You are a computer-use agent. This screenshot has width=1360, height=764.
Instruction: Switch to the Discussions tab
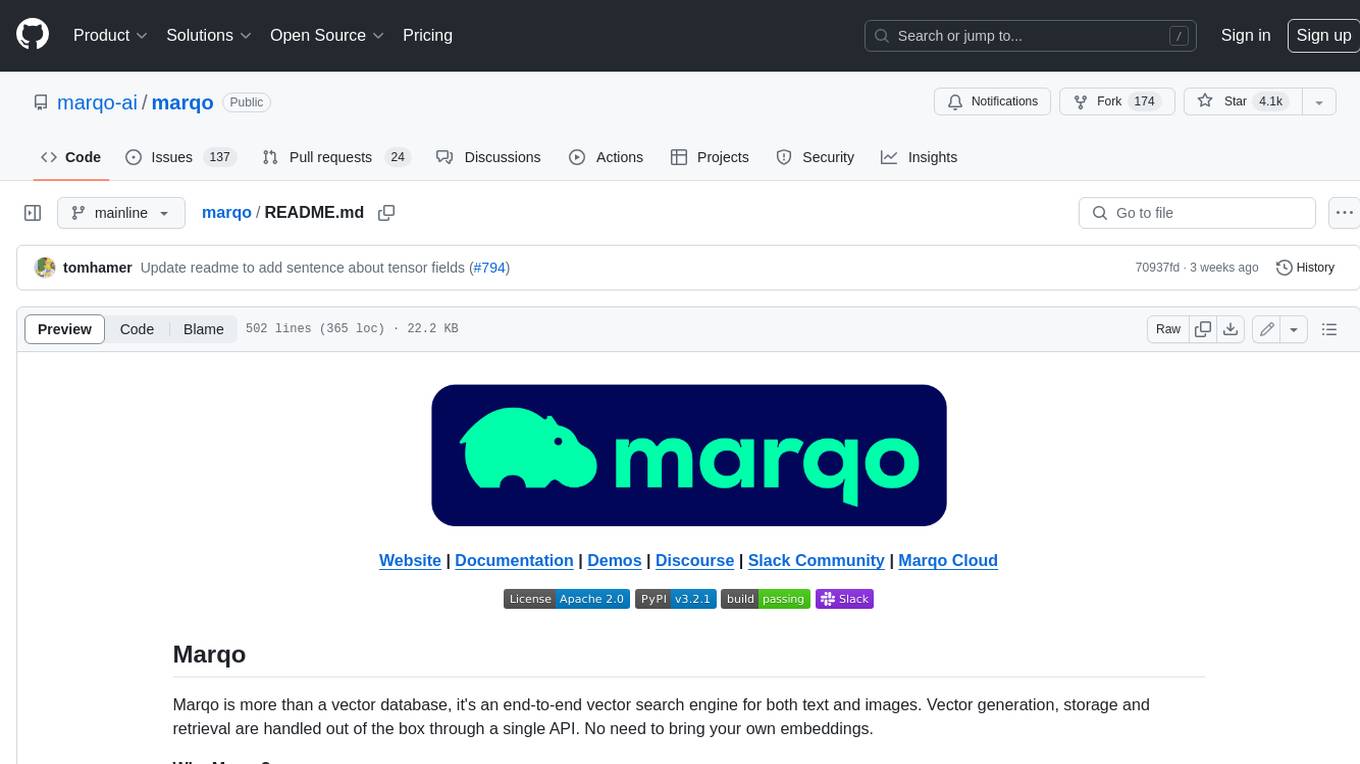point(489,157)
